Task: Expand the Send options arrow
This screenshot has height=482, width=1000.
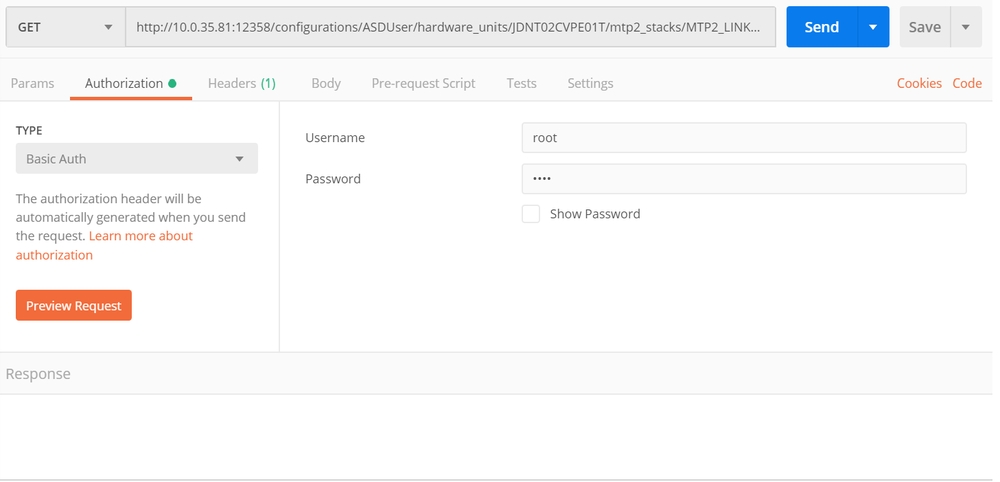Action: pyautogui.click(x=873, y=27)
